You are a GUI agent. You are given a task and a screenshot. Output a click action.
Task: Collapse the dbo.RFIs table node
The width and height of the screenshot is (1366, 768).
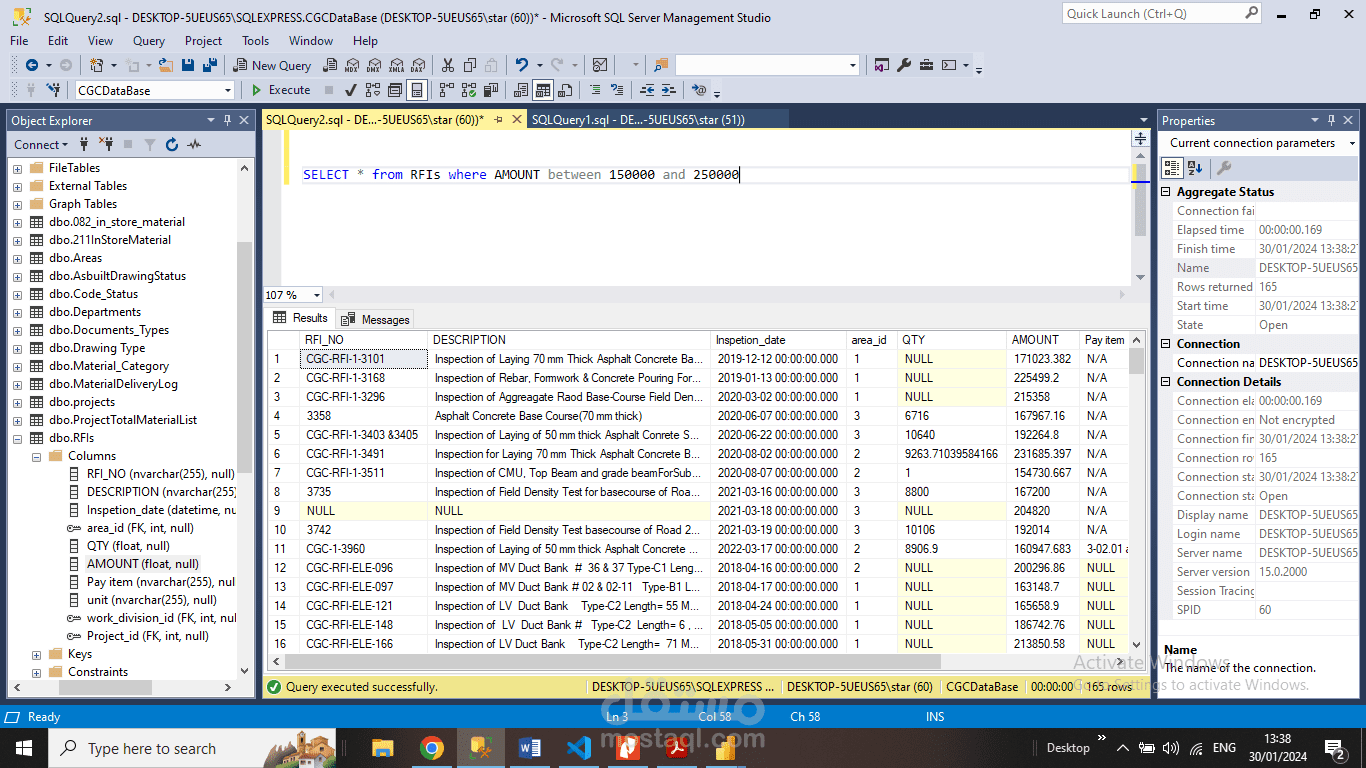[17, 438]
